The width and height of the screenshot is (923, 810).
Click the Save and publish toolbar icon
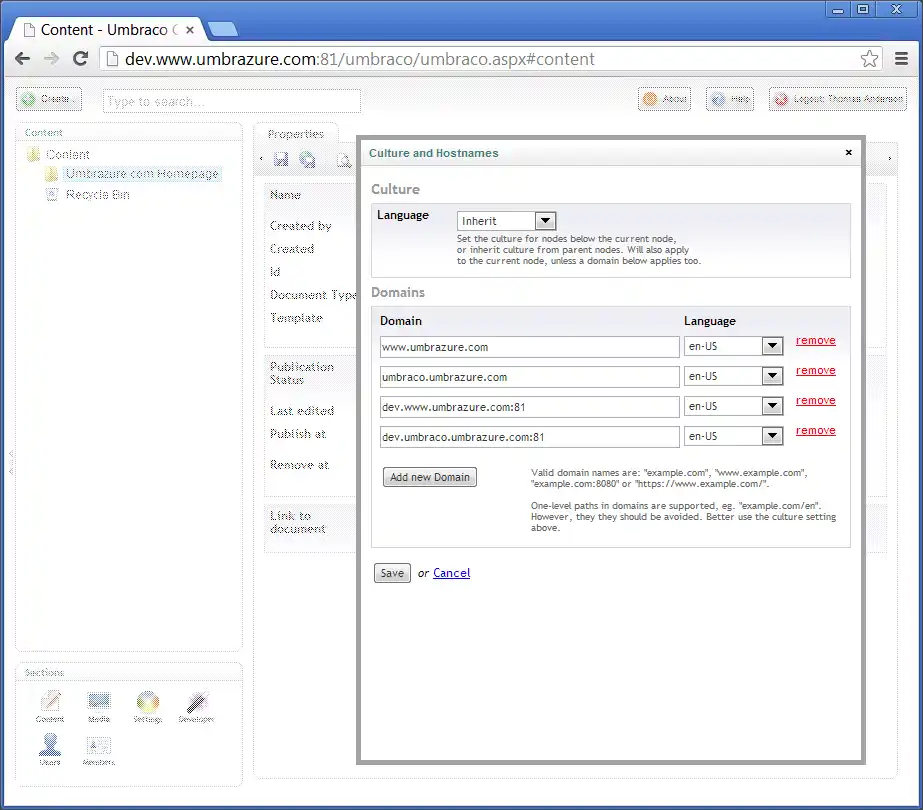(307, 159)
